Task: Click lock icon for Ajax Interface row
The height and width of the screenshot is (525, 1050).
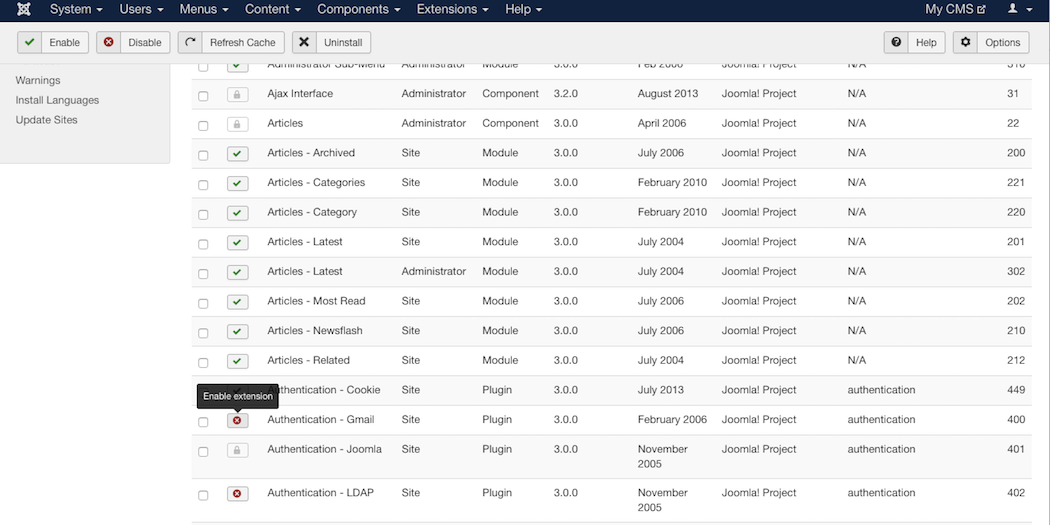Action: coord(237,95)
